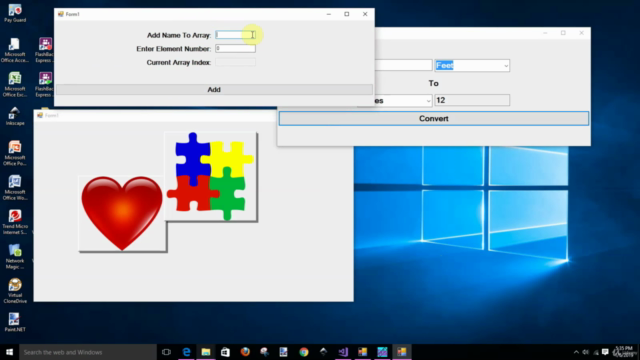Switch to the first Form app after Visual Studio in the taskbar
The height and width of the screenshot is (360, 640).
[362, 352]
